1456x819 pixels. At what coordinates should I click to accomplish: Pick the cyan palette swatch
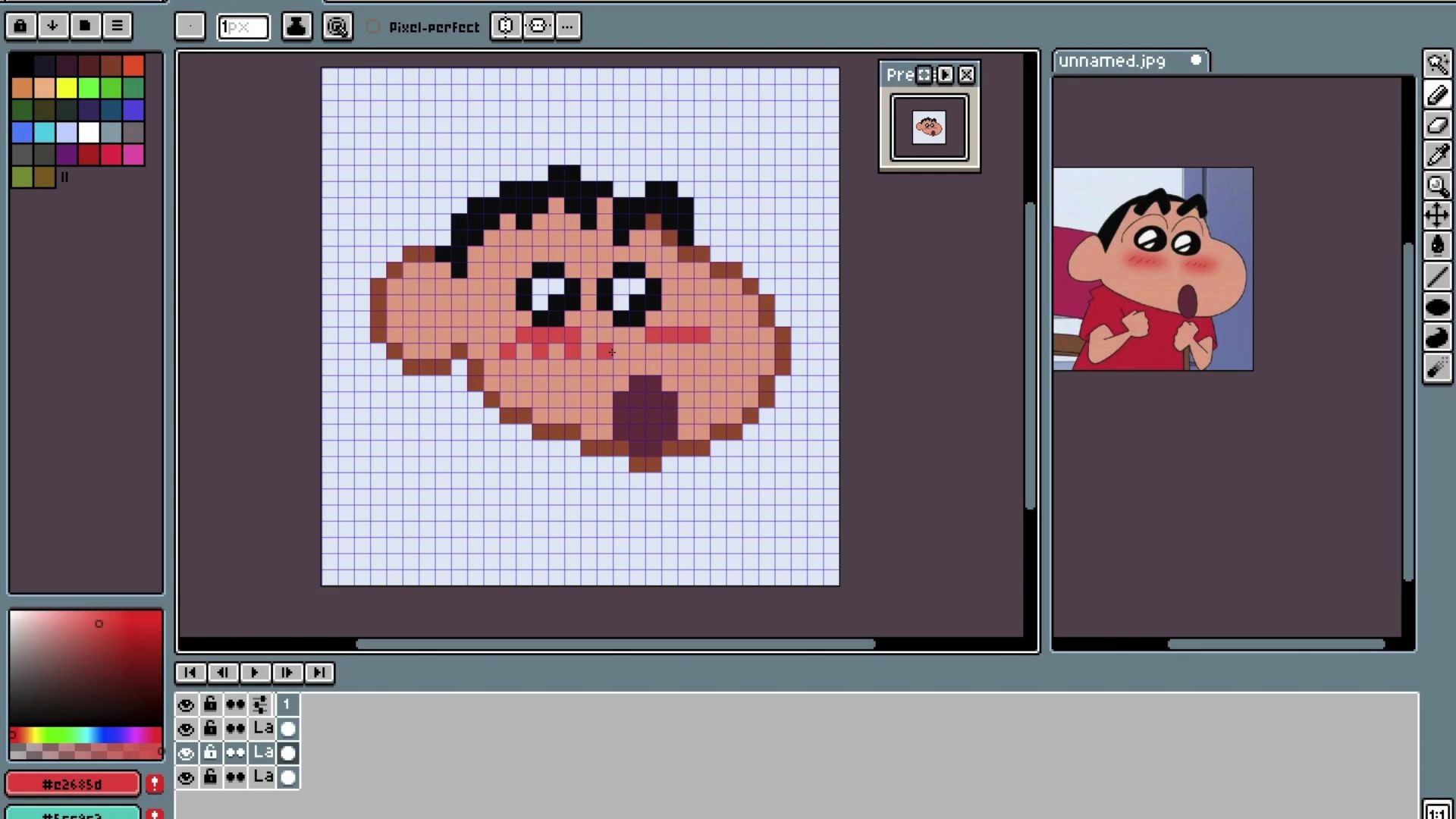click(x=45, y=132)
